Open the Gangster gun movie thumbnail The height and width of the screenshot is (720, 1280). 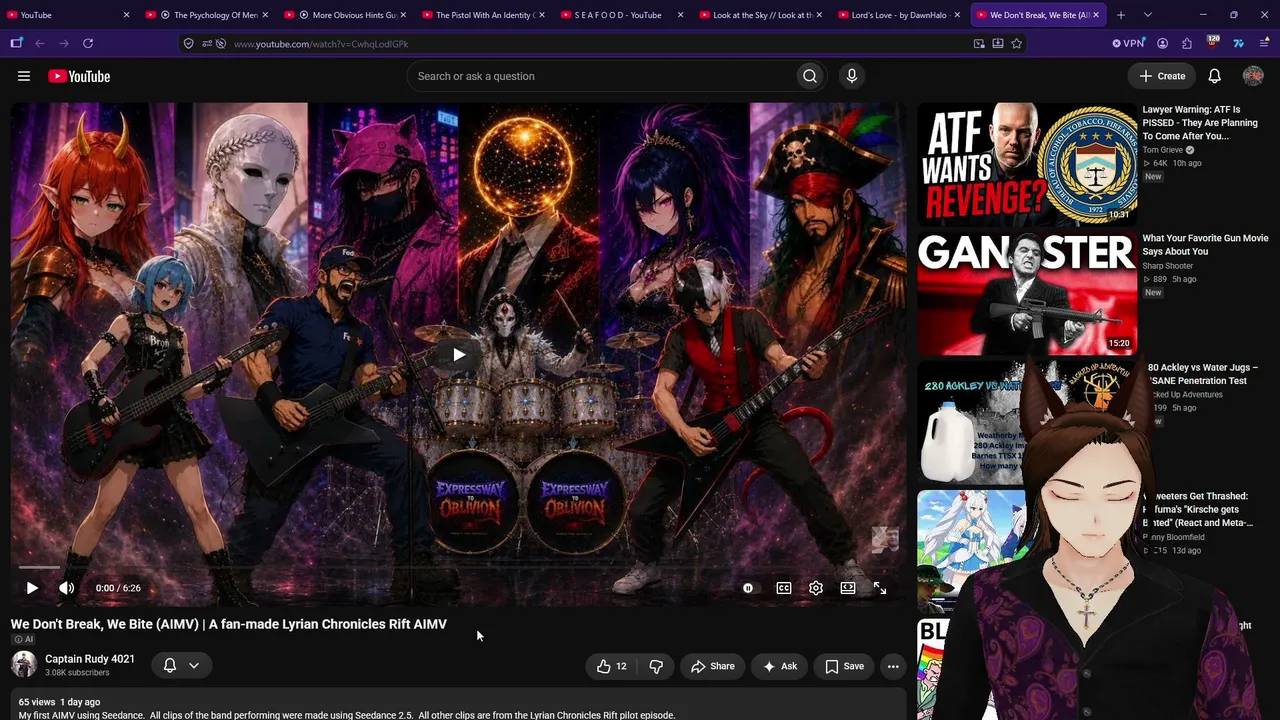1027,293
